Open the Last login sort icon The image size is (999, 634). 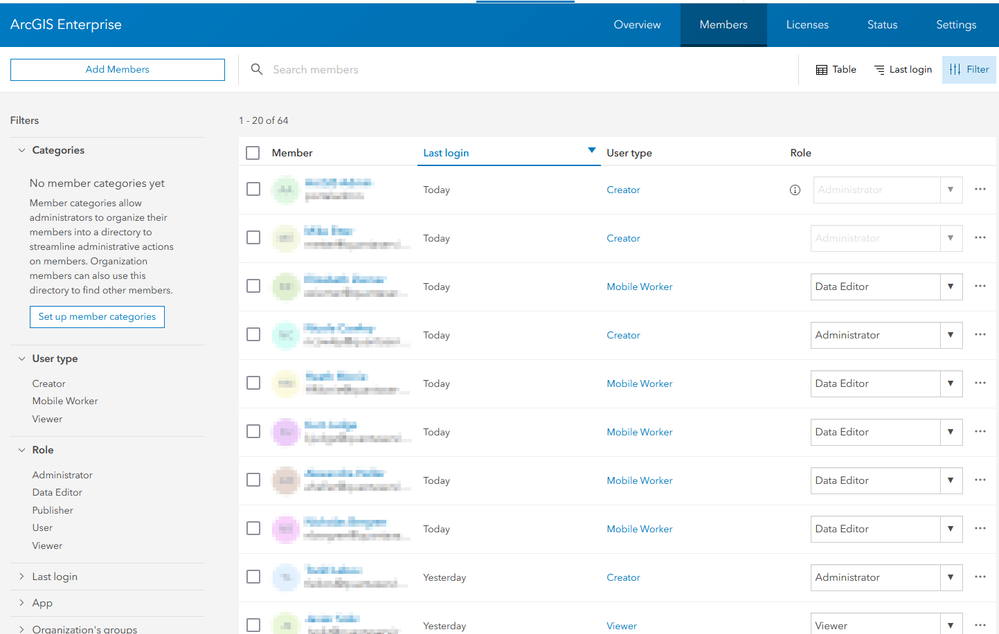coord(879,69)
